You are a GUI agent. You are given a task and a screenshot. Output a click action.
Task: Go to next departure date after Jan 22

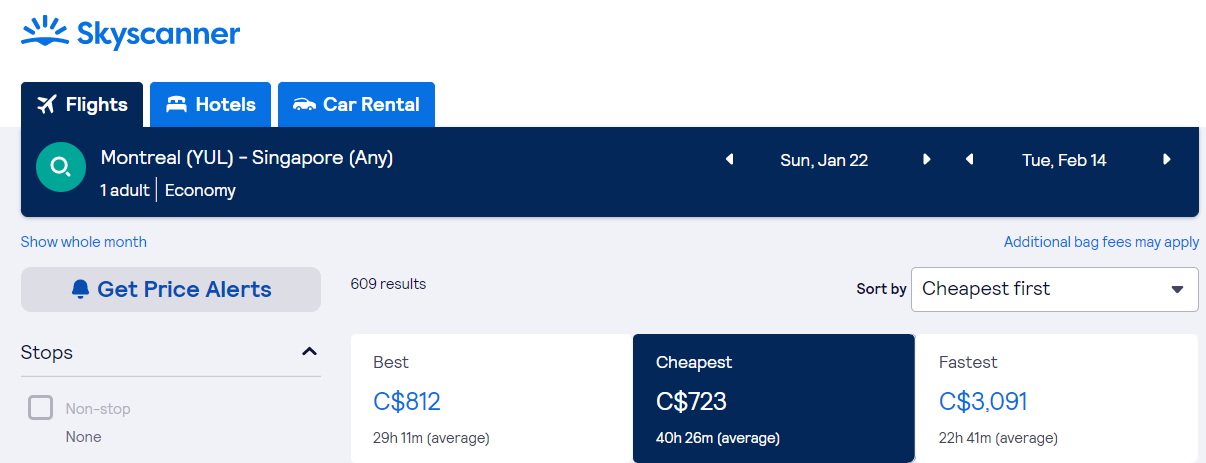[927, 160]
